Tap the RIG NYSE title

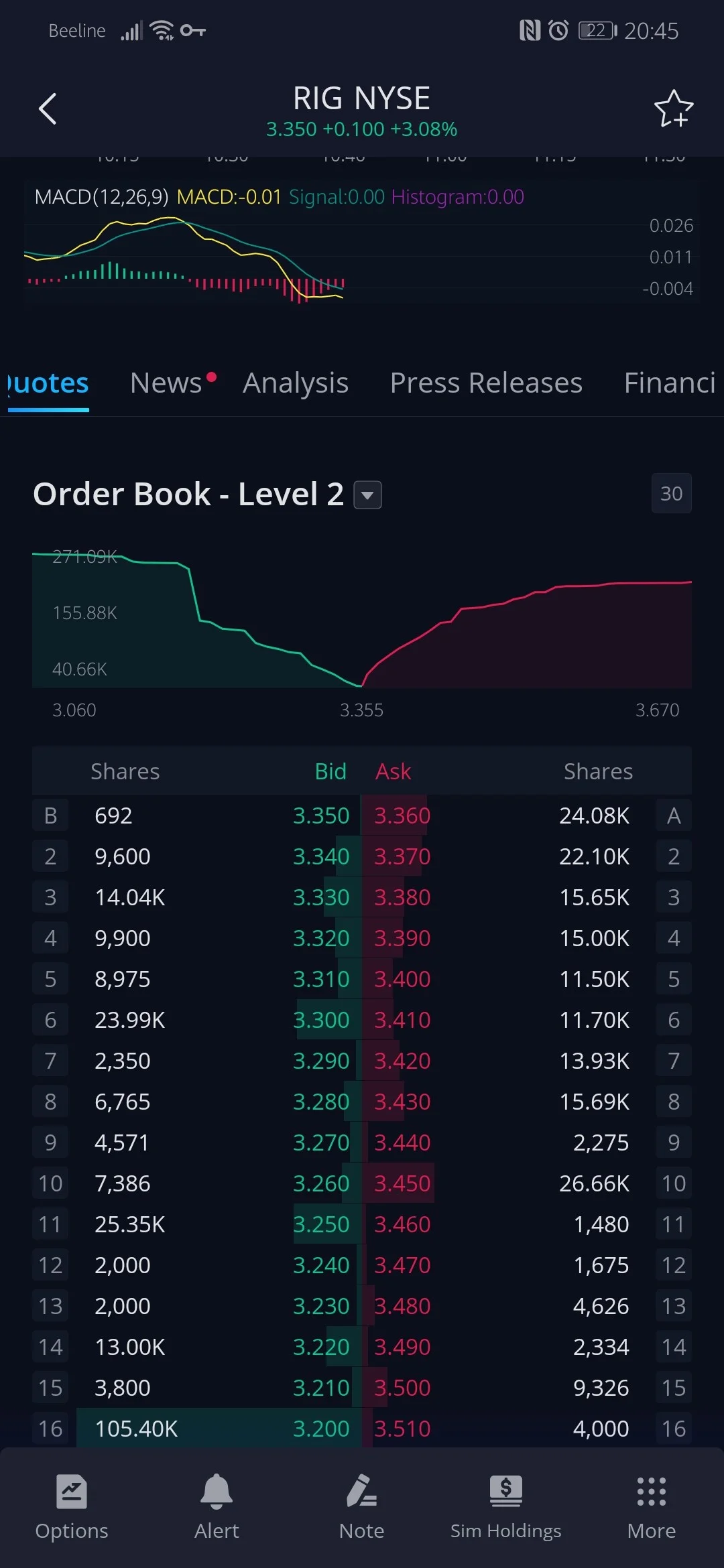[362, 99]
